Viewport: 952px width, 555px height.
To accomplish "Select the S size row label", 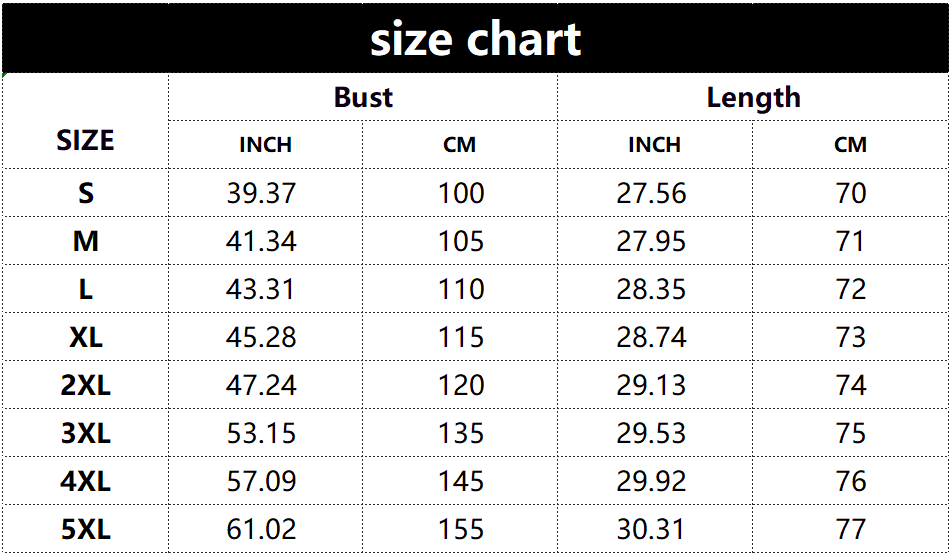I will click(85, 193).
